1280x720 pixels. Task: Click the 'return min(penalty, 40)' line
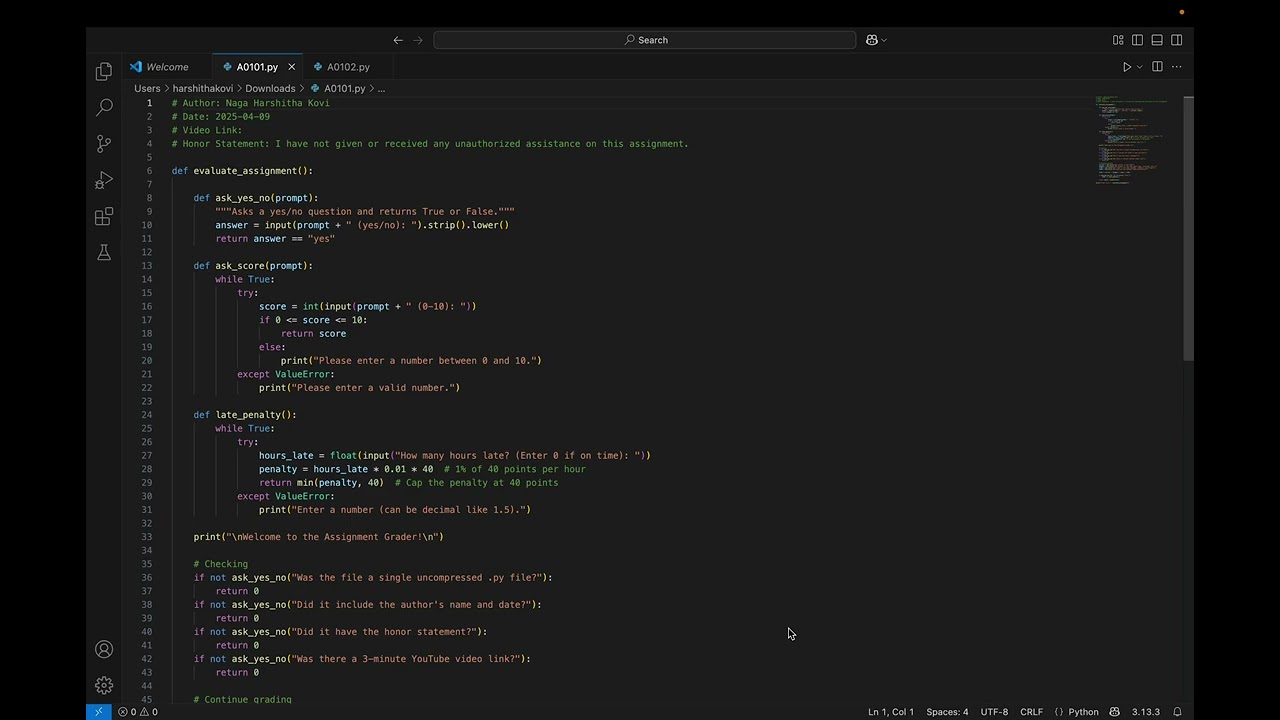pyautogui.click(x=321, y=483)
